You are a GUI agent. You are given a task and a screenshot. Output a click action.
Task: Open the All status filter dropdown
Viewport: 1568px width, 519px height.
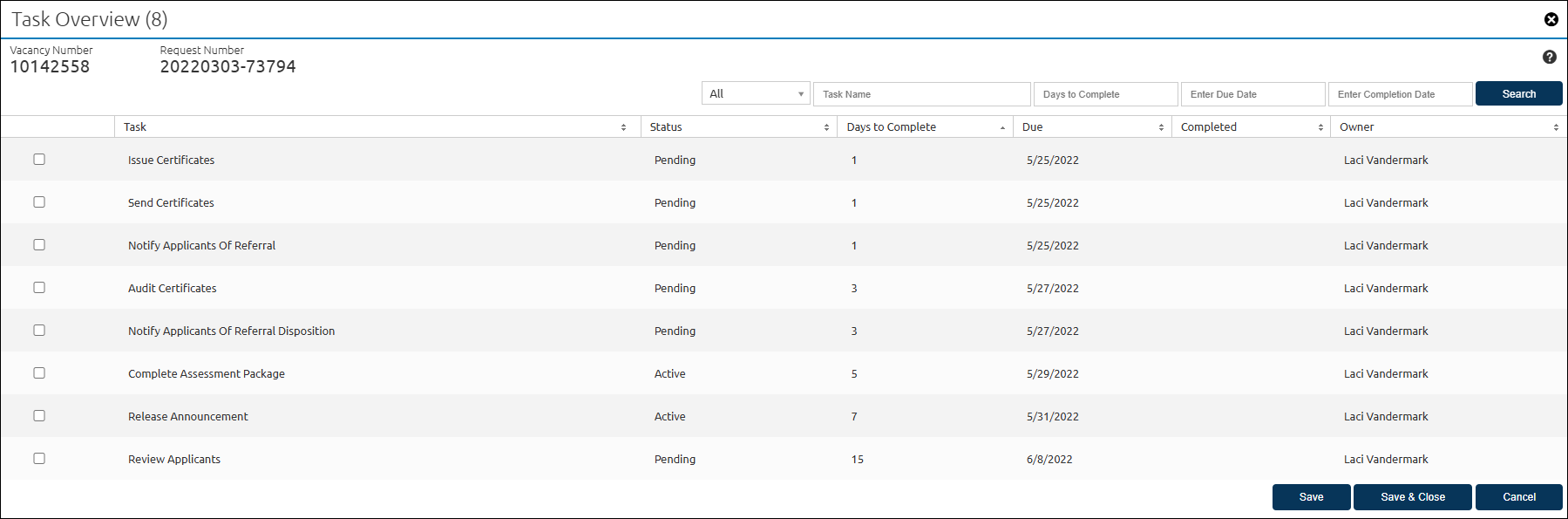pos(757,93)
